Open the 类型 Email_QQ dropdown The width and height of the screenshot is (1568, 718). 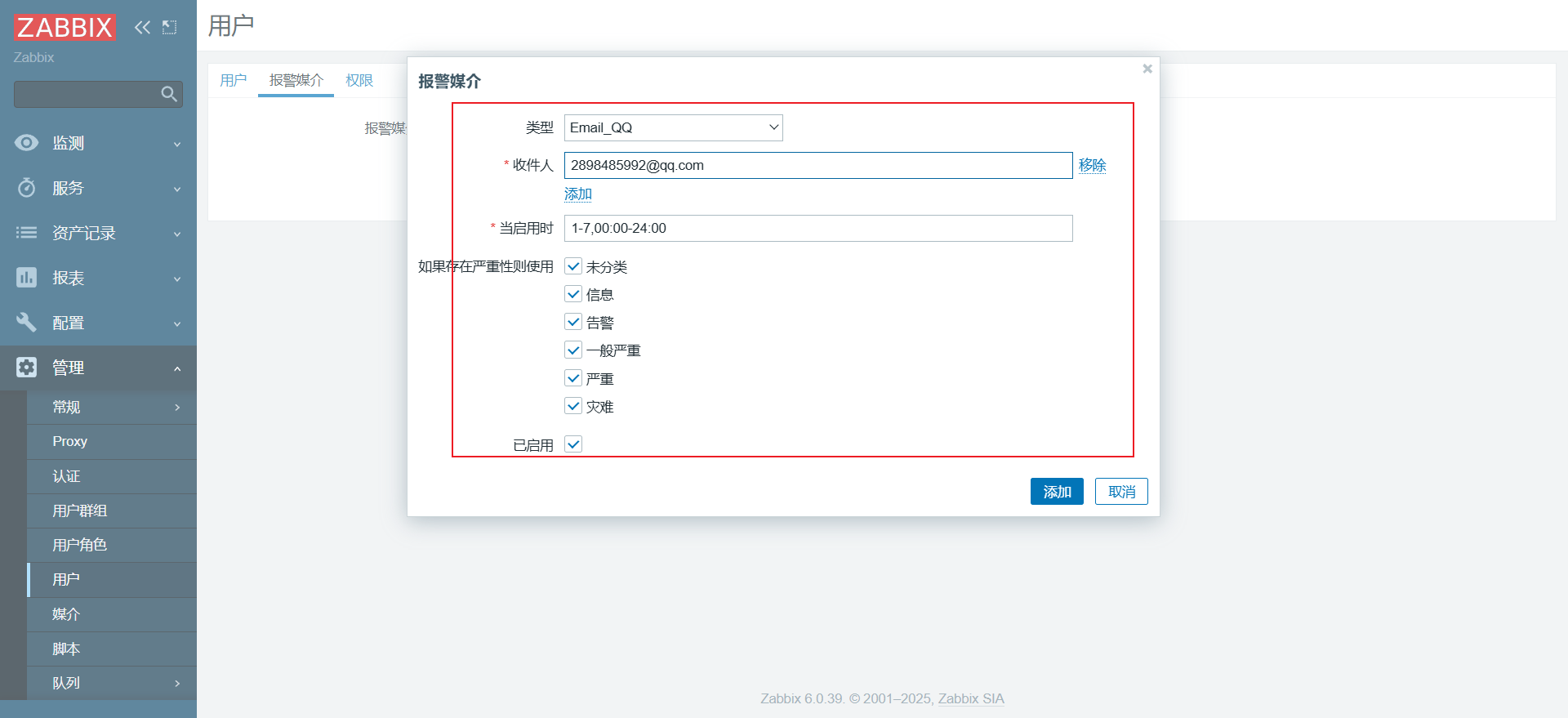[x=673, y=127]
